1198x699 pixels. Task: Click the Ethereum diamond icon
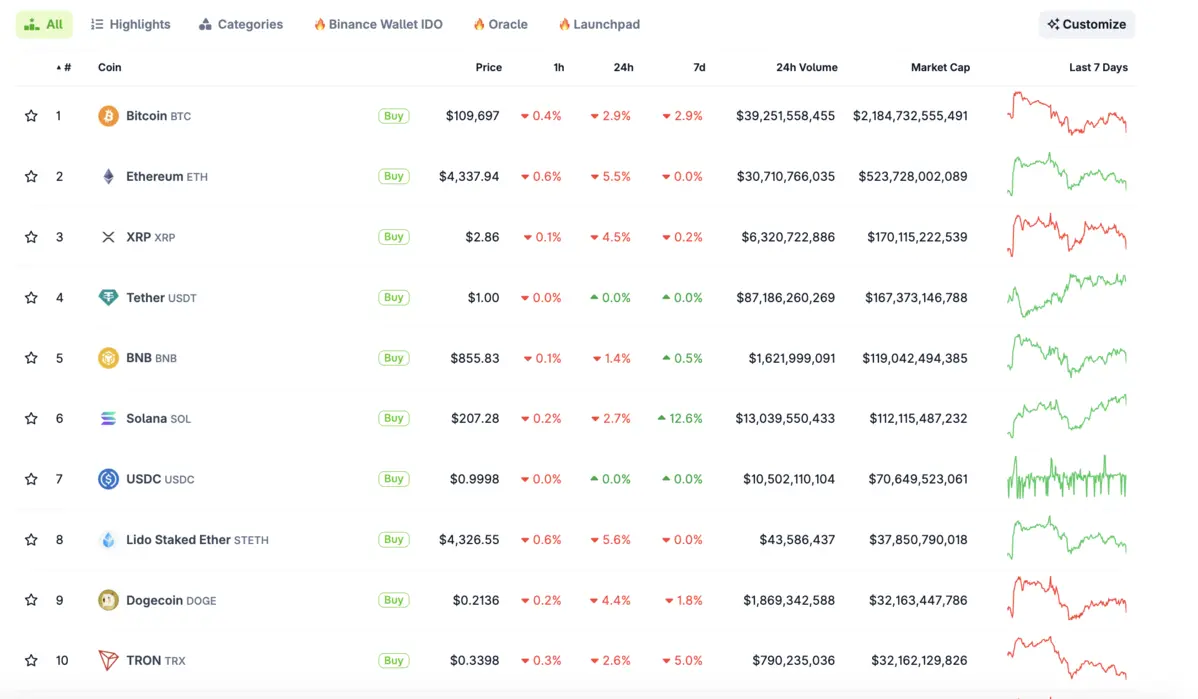pyautogui.click(x=108, y=177)
